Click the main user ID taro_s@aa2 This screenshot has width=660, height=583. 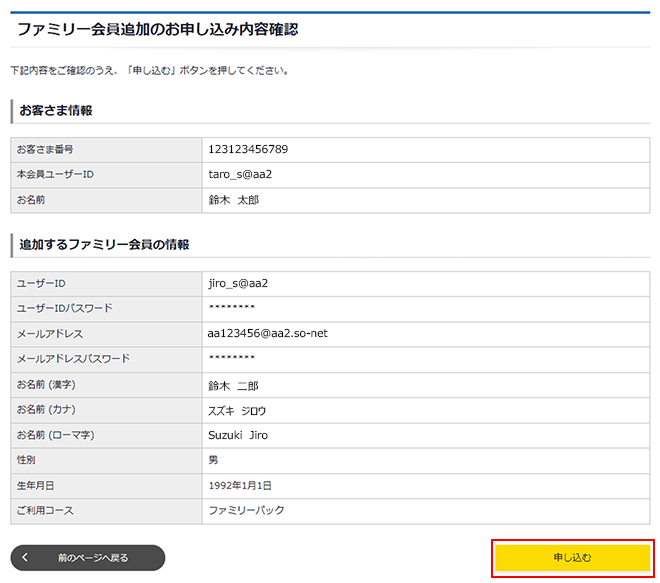click(x=240, y=175)
